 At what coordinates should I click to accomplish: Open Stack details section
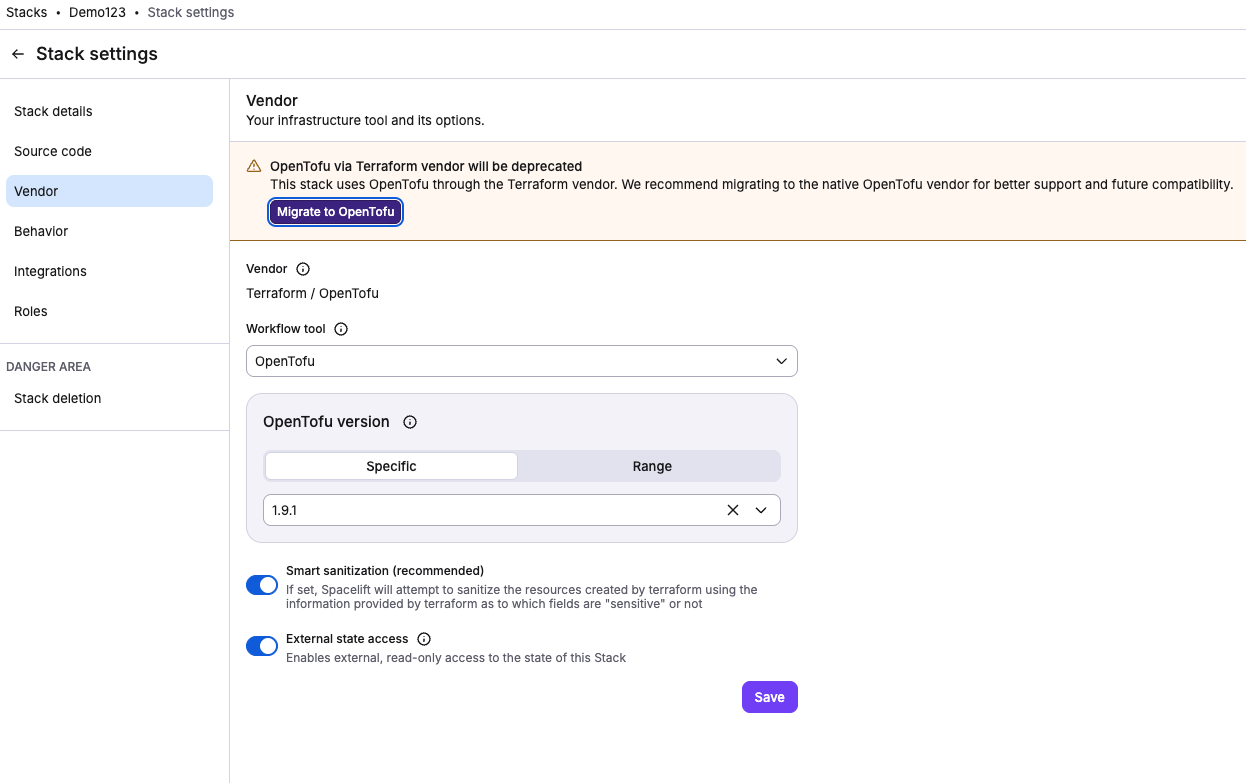[109, 111]
